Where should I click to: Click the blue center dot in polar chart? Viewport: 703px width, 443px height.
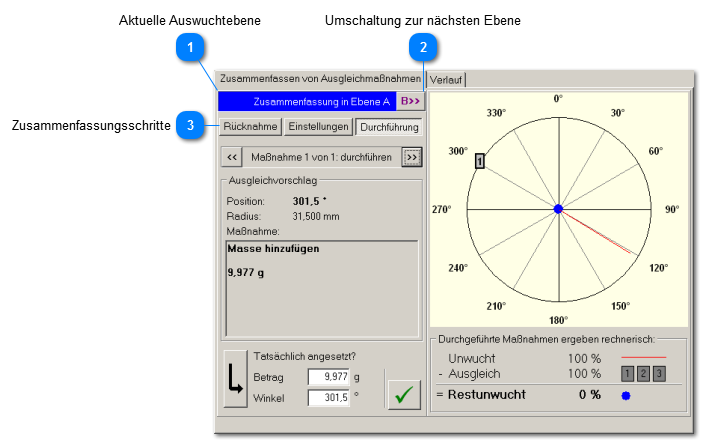[x=558, y=209]
